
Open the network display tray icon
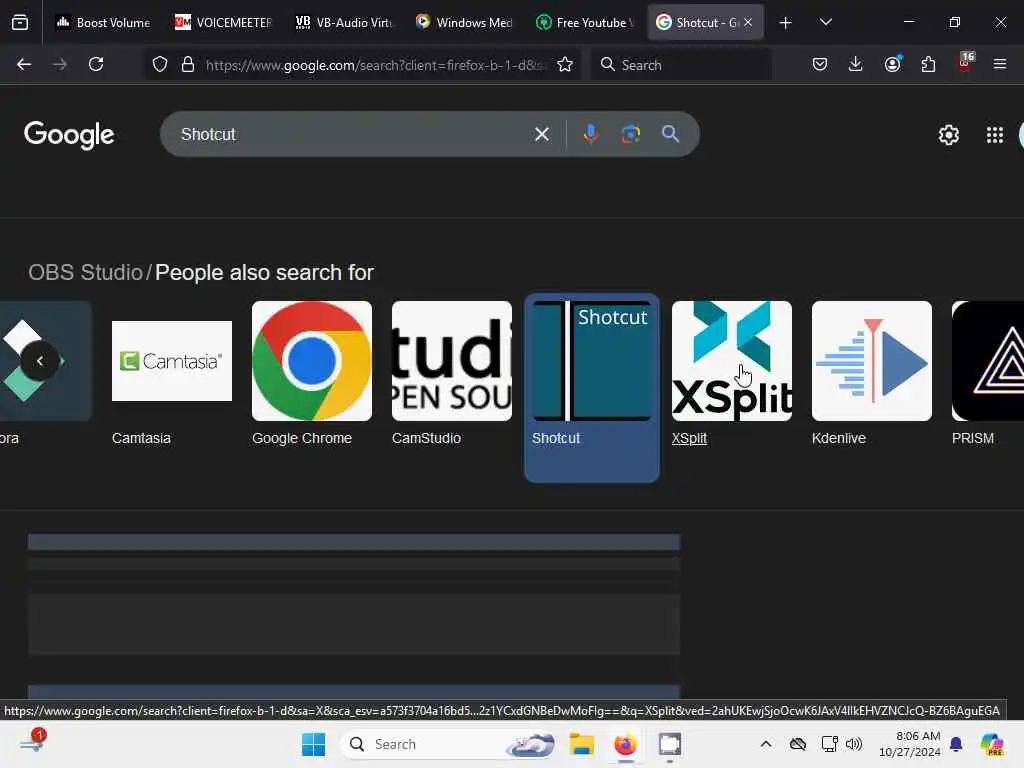pos(829,744)
